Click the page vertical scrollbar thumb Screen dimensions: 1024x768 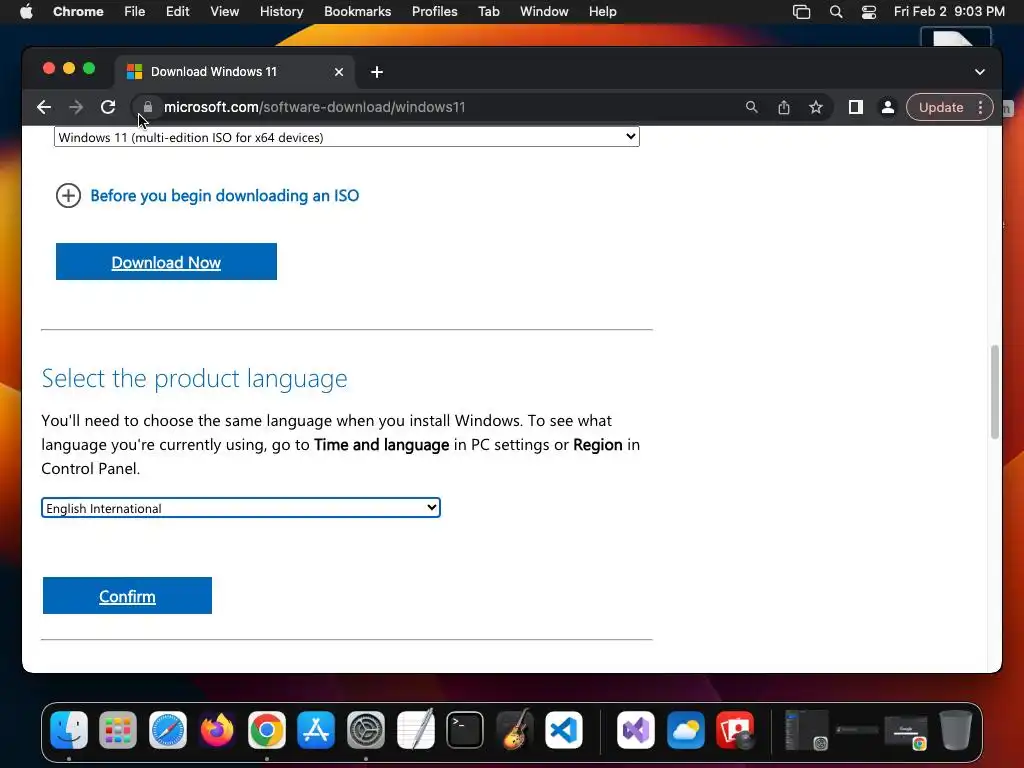tap(995, 392)
